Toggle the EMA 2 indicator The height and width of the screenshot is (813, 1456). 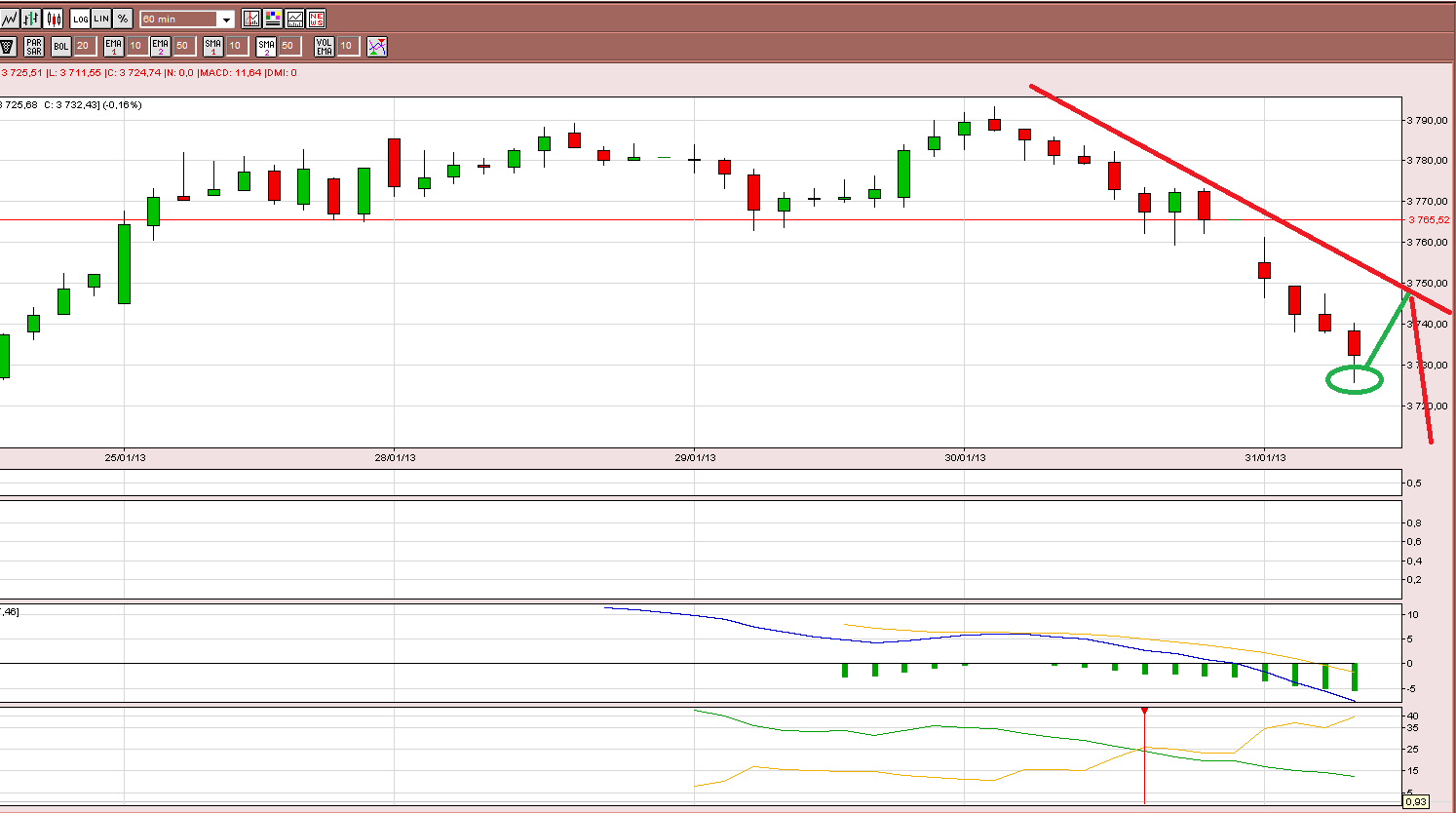click(x=161, y=46)
